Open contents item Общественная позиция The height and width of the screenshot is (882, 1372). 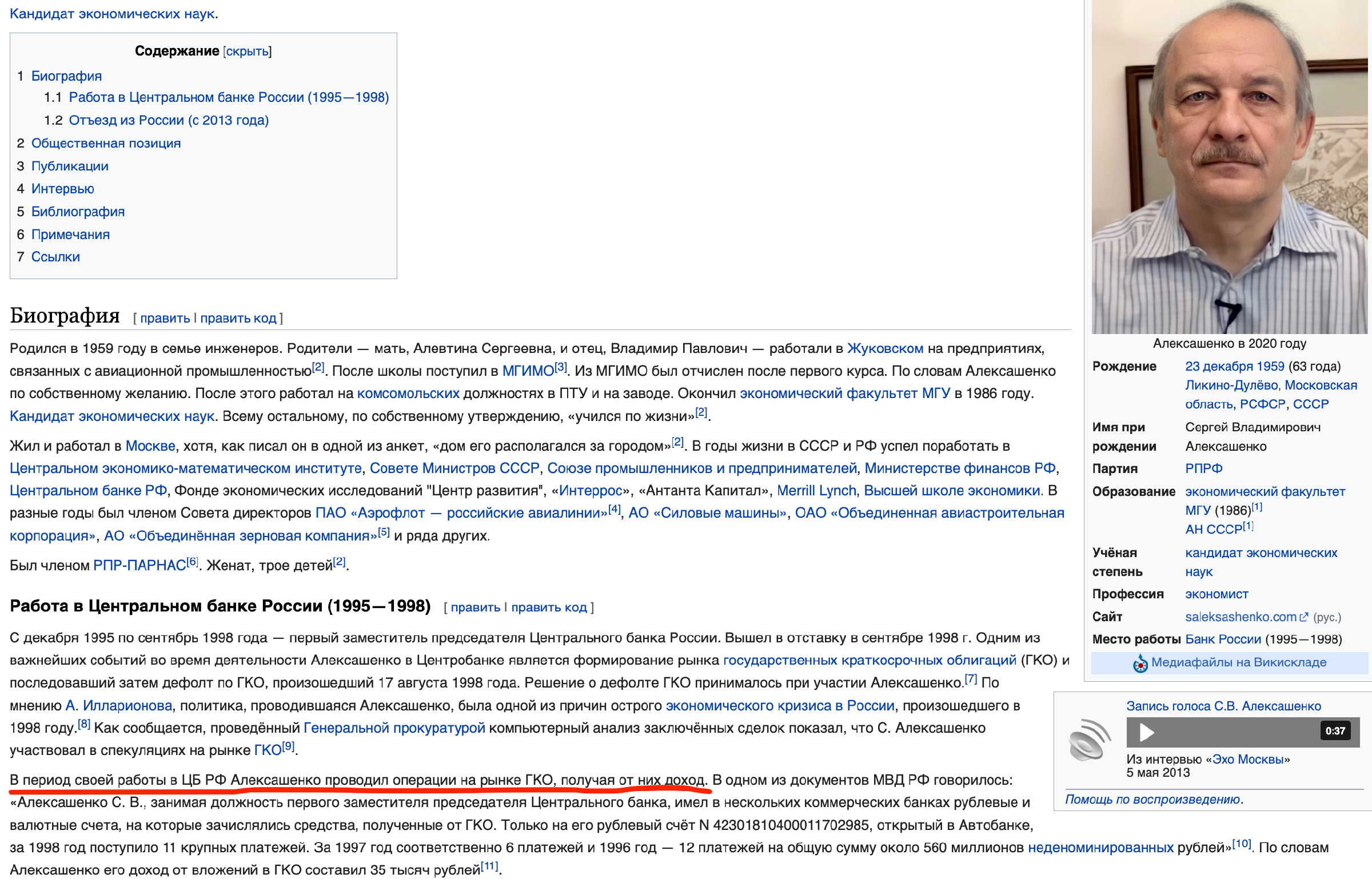pyautogui.click(x=106, y=143)
